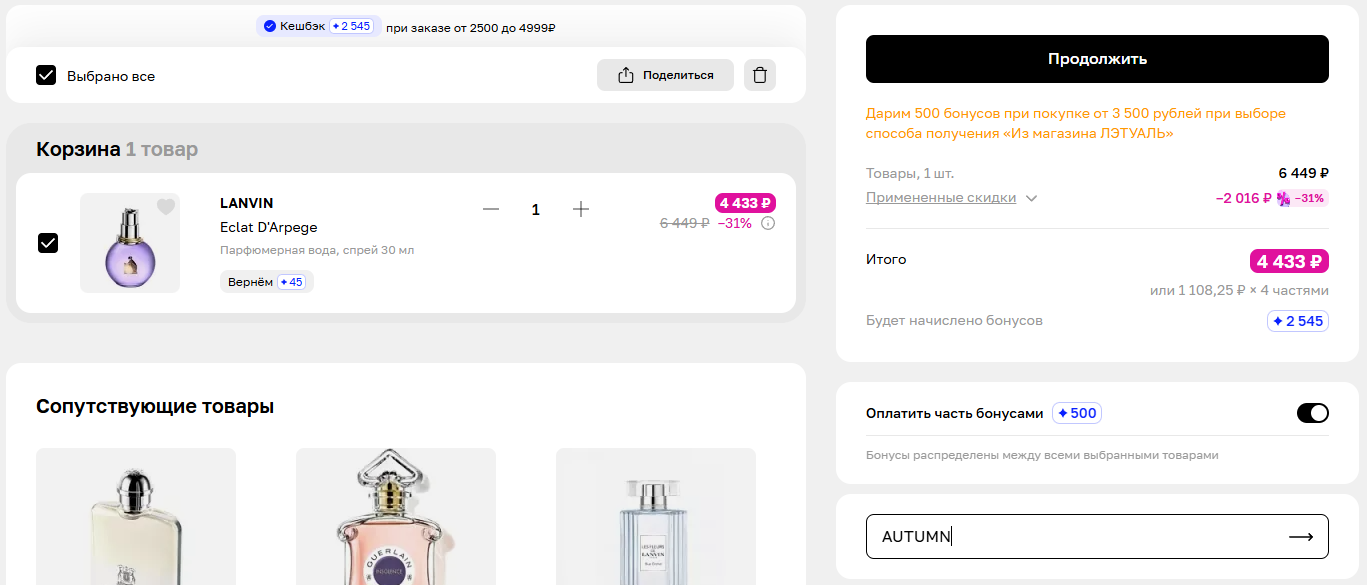Image resolution: width=1367 pixels, height=585 pixels.
Task: Click the "Корзина 1 товар" heading
Action: (x=117, y=149)
